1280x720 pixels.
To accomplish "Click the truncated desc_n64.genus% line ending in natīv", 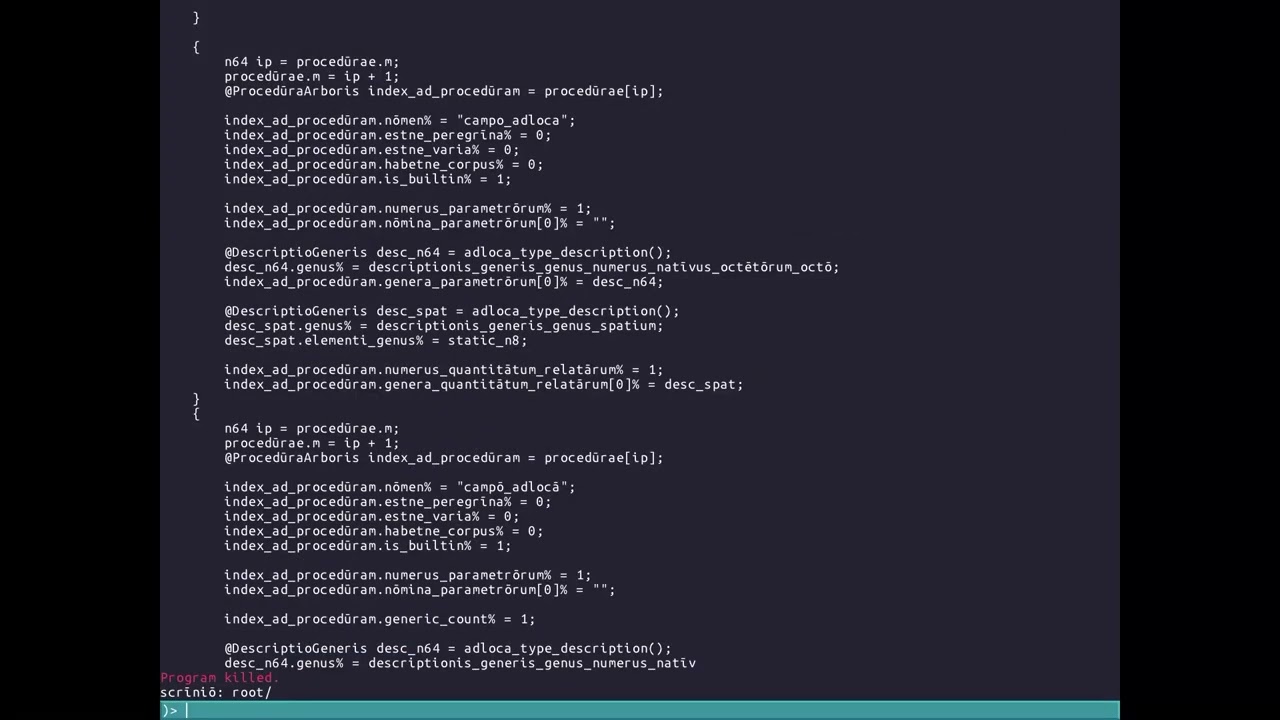I will click(460, 663).
